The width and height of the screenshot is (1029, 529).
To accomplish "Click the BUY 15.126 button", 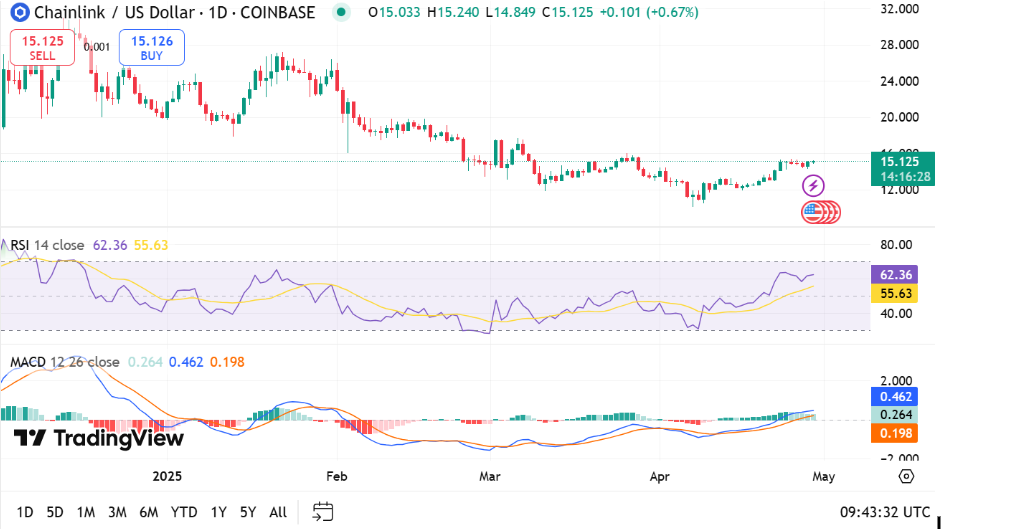I will [x=152, y=48].
